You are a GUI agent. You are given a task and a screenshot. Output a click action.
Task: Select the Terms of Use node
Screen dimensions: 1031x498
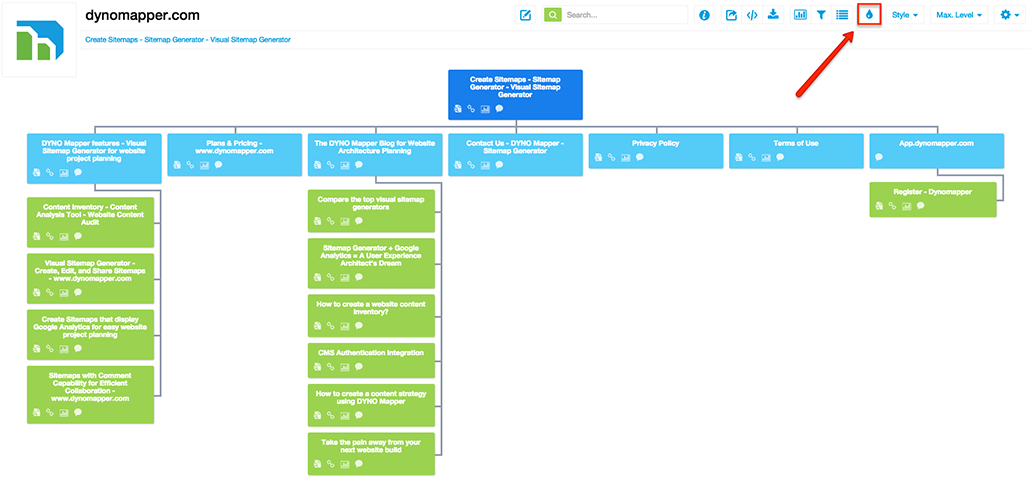pos(796,151)
